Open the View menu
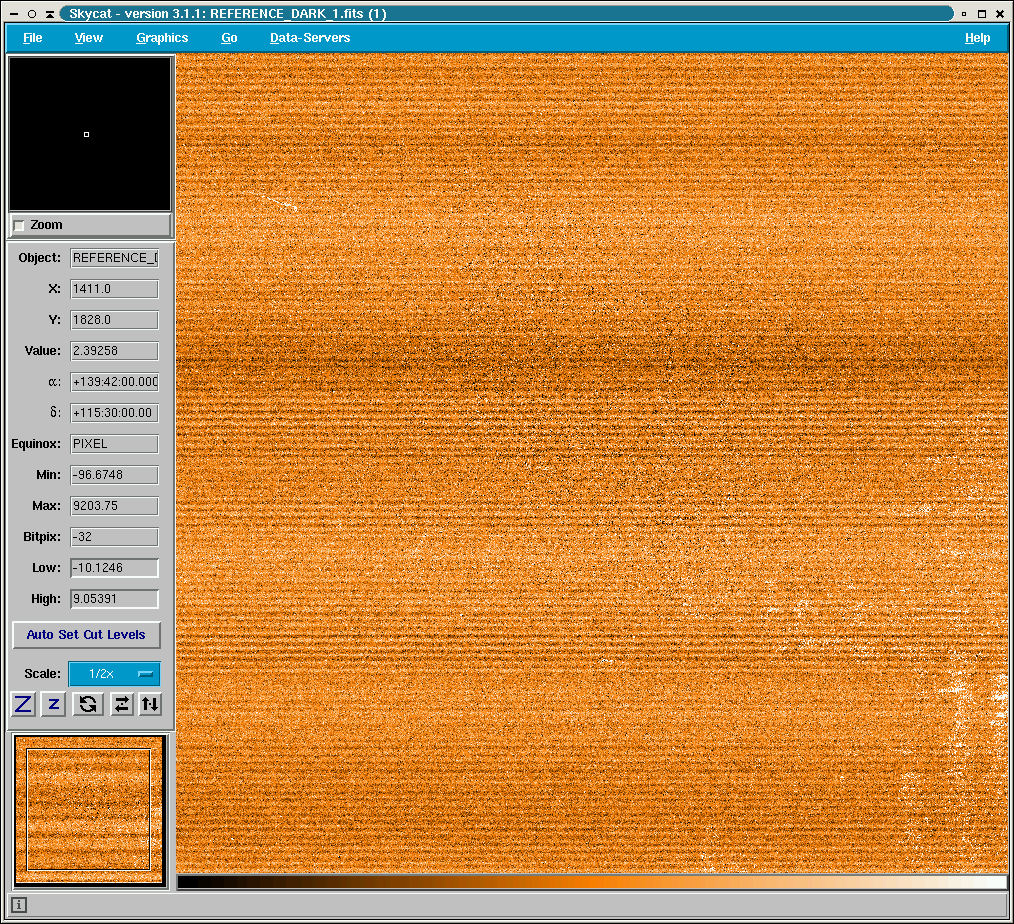The height and width of the screenshot is (924, 1014). coord(89,38)
